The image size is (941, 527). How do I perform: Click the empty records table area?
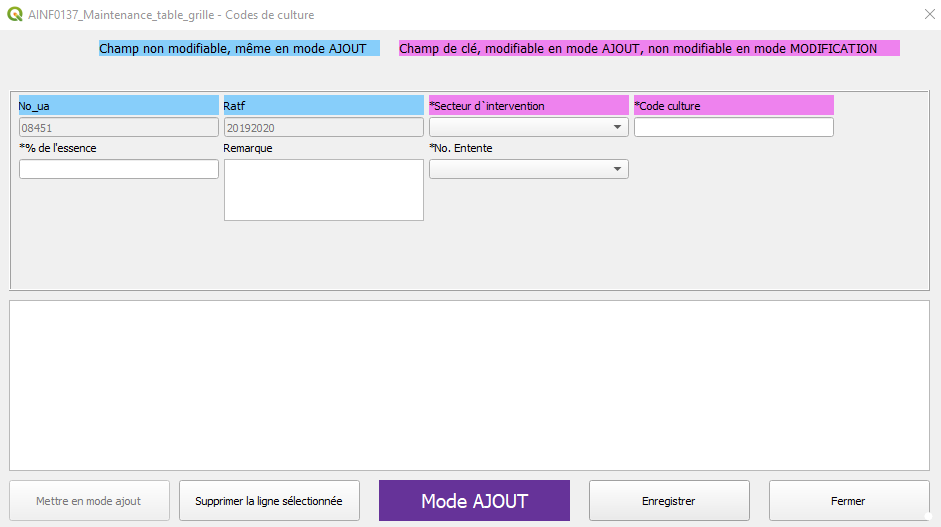click(469, 385)
